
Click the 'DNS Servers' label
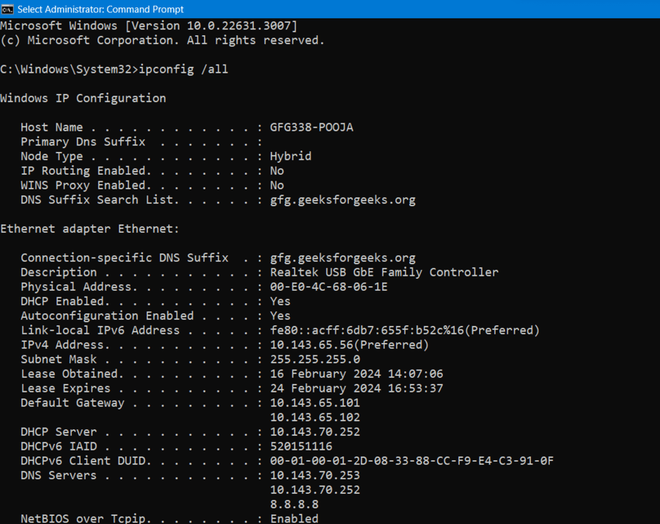point(59,476)
